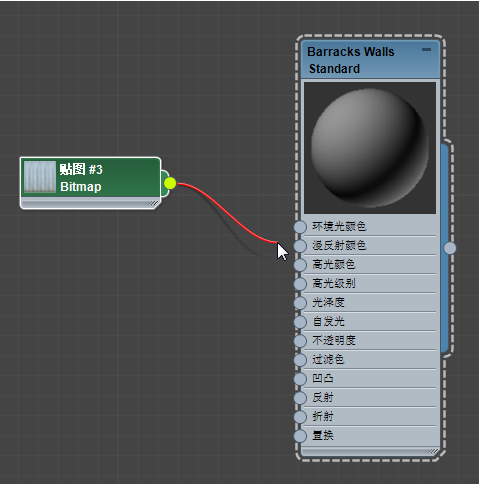Click the 光泽度 slot label
480x484 pixels.
[328, 303]
